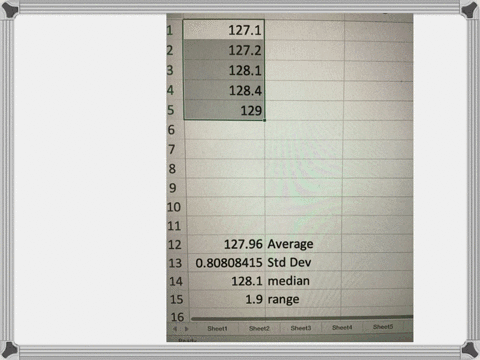Screen dimensions: 480x360
Task: Click row header 16
Action: tap(178, 317)
